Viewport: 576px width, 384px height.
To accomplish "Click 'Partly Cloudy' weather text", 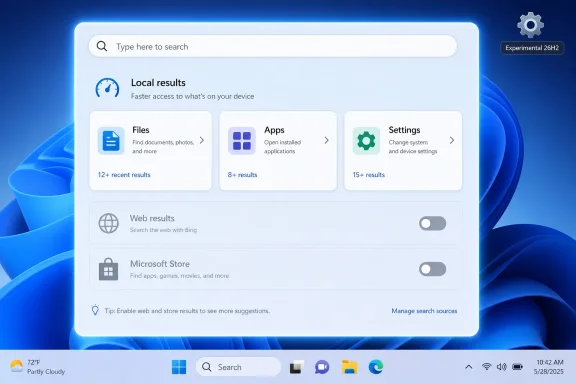I will tap(46, 372).
